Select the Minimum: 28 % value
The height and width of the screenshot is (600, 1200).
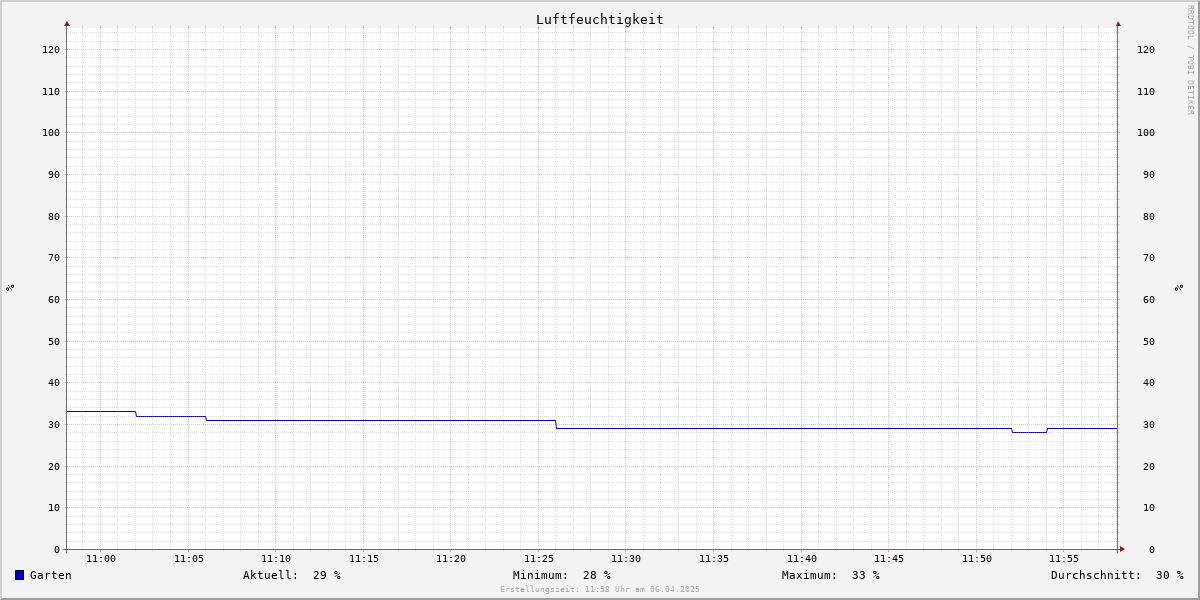[x=562, y=575]
